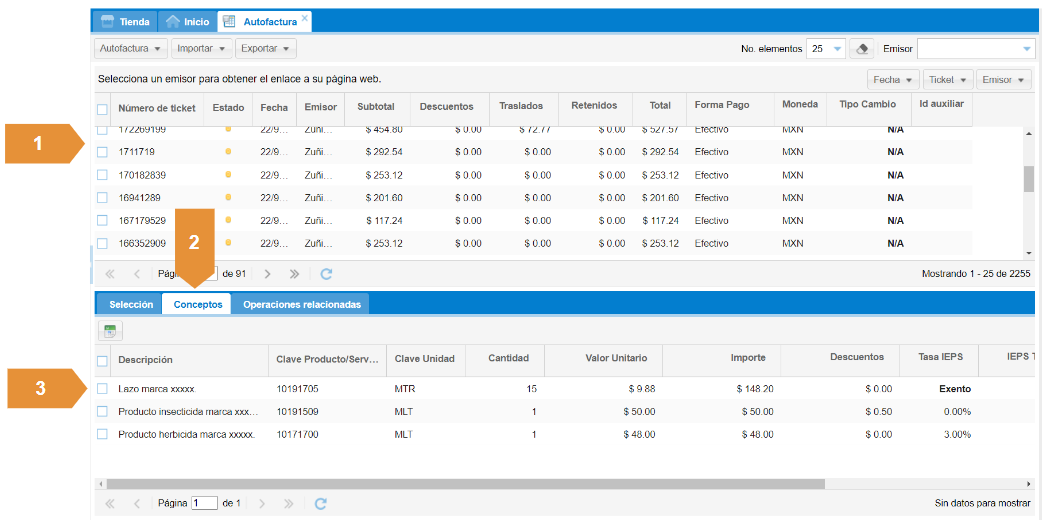The image size is (1042, 520).
Task: Tick the Lazo marca xxxxx row checkbox
Action: [x=102, y=389]
